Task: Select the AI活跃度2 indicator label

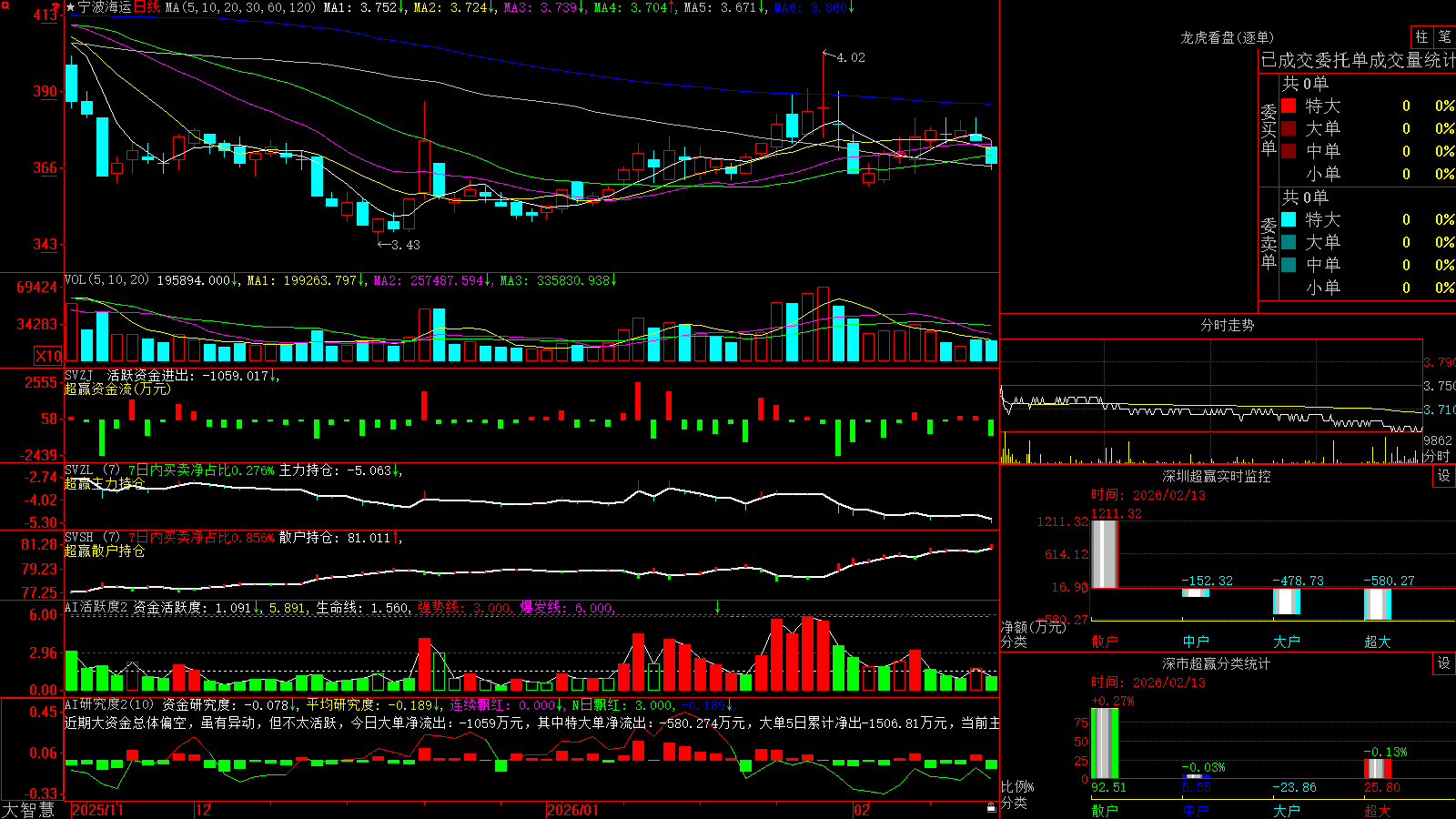Action: tap(96, 607)
